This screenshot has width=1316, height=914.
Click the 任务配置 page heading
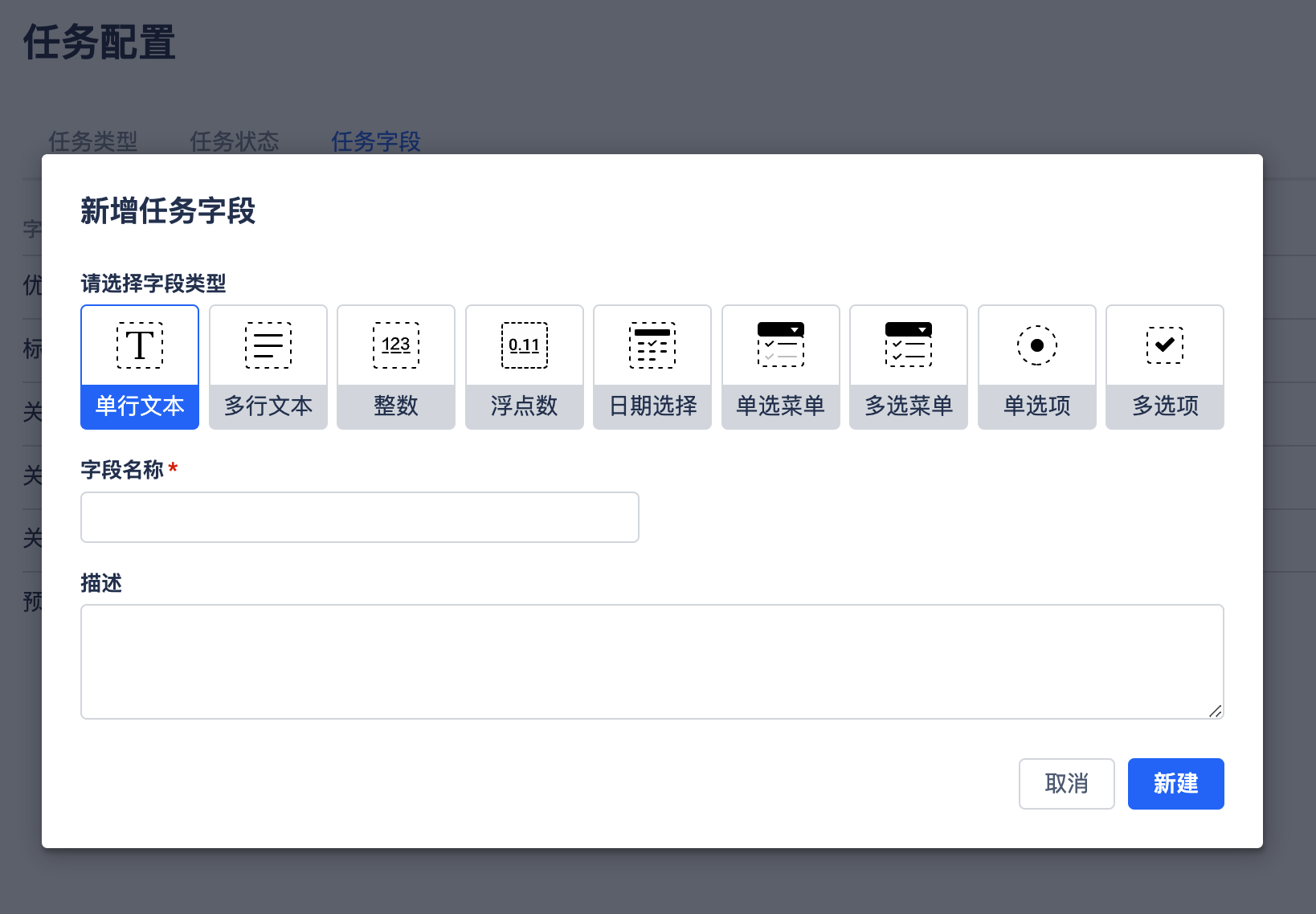coord(100,43)
